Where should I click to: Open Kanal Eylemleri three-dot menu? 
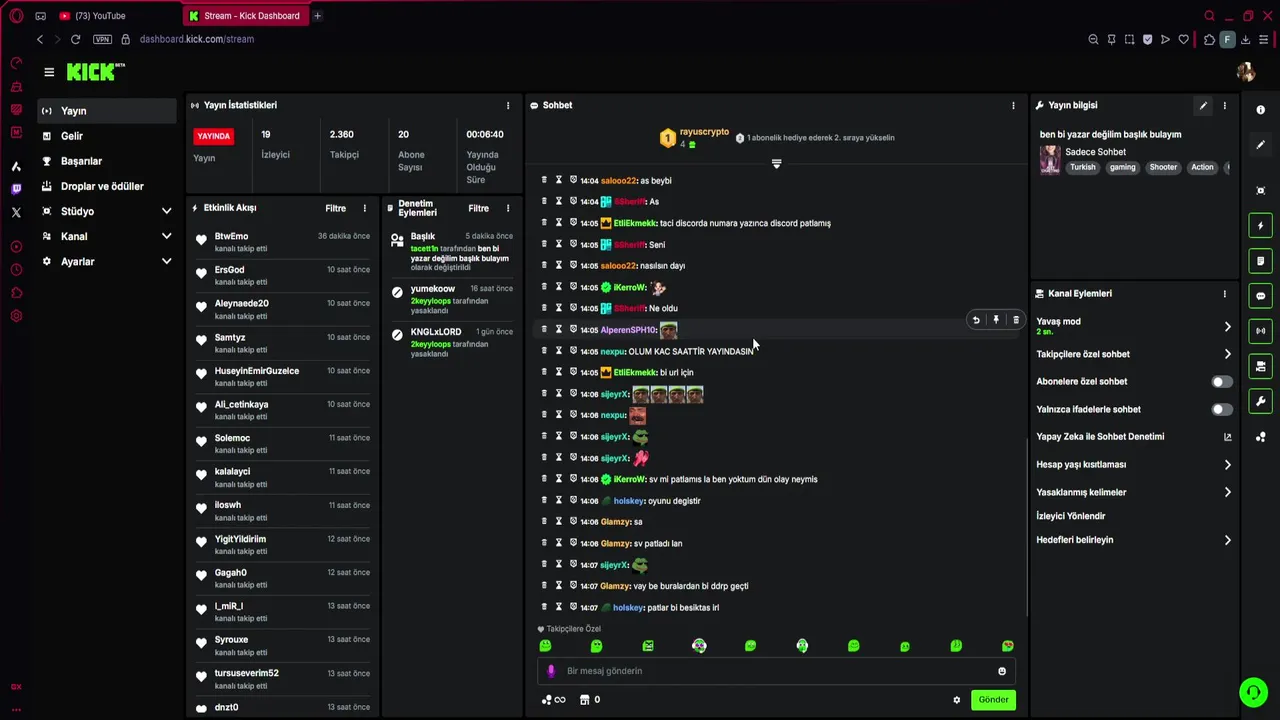[1224, 294]
